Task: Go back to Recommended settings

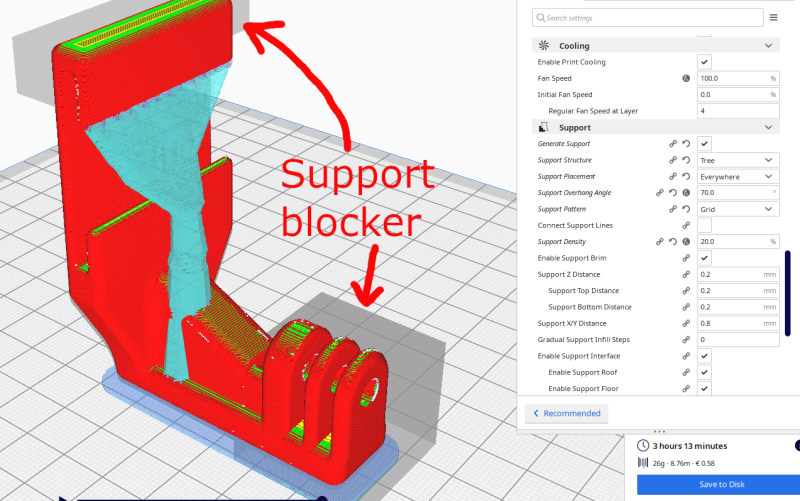Action: (x=567, y=413)
